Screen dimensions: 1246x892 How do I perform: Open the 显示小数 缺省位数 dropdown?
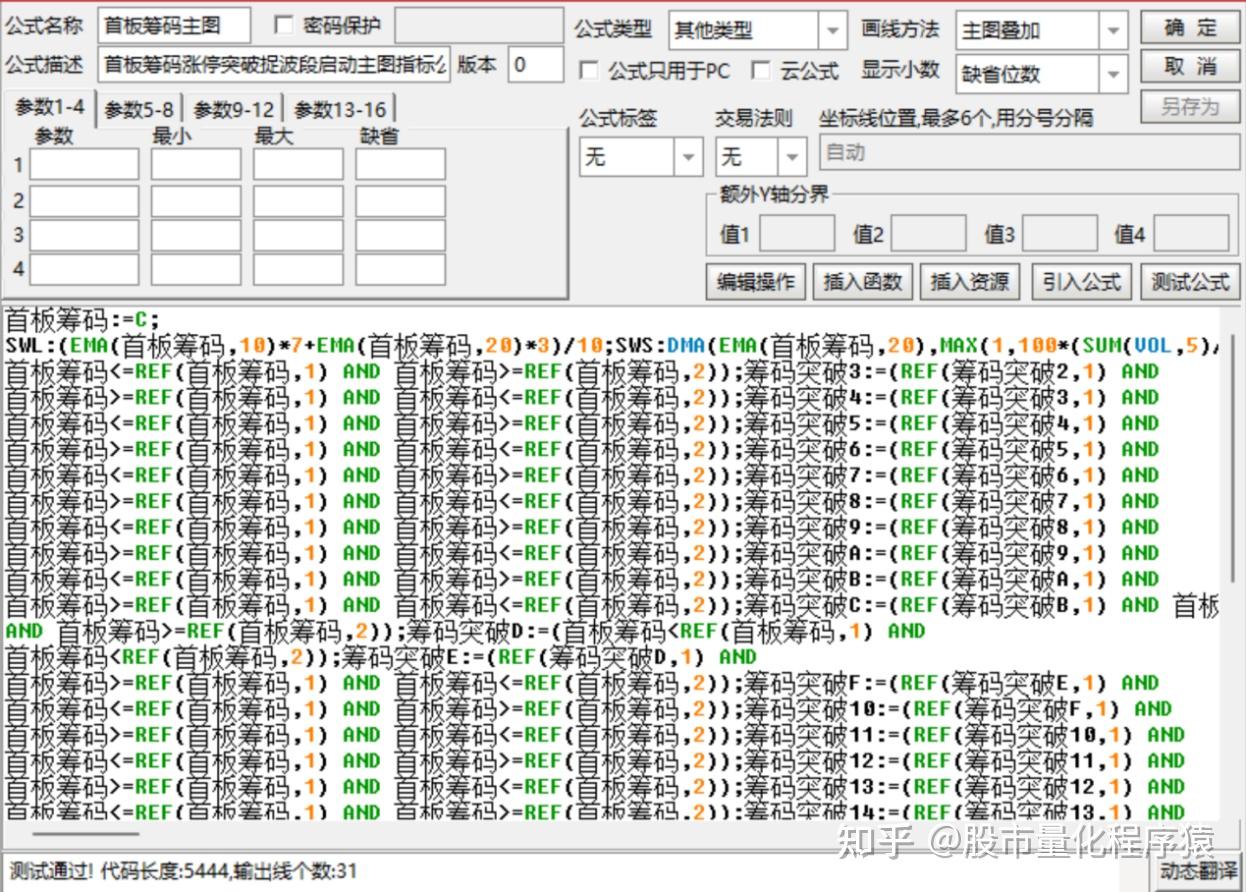tap(1114, 73)
